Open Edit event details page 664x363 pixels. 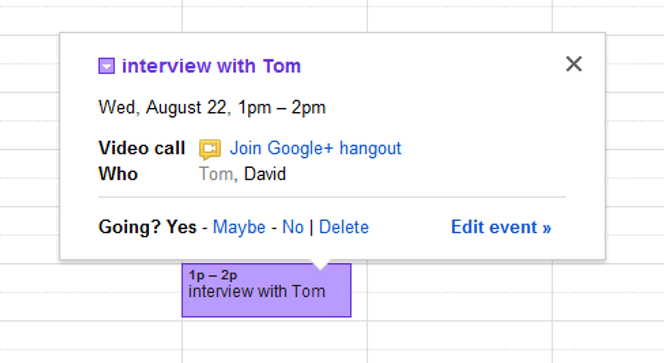[x=501, y=227]
